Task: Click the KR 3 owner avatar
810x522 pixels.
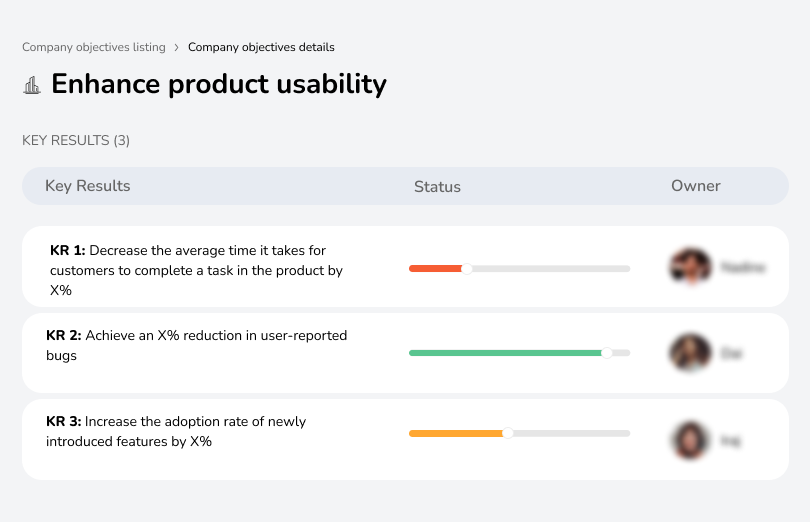Action: (x=690, y=440)
